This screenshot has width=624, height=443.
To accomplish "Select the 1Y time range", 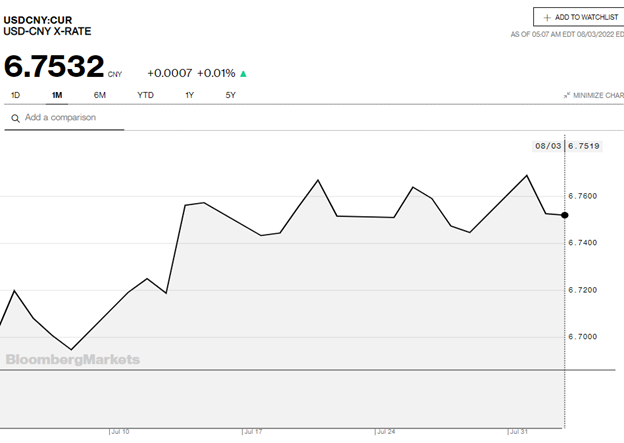I will (x=190, y=95).
